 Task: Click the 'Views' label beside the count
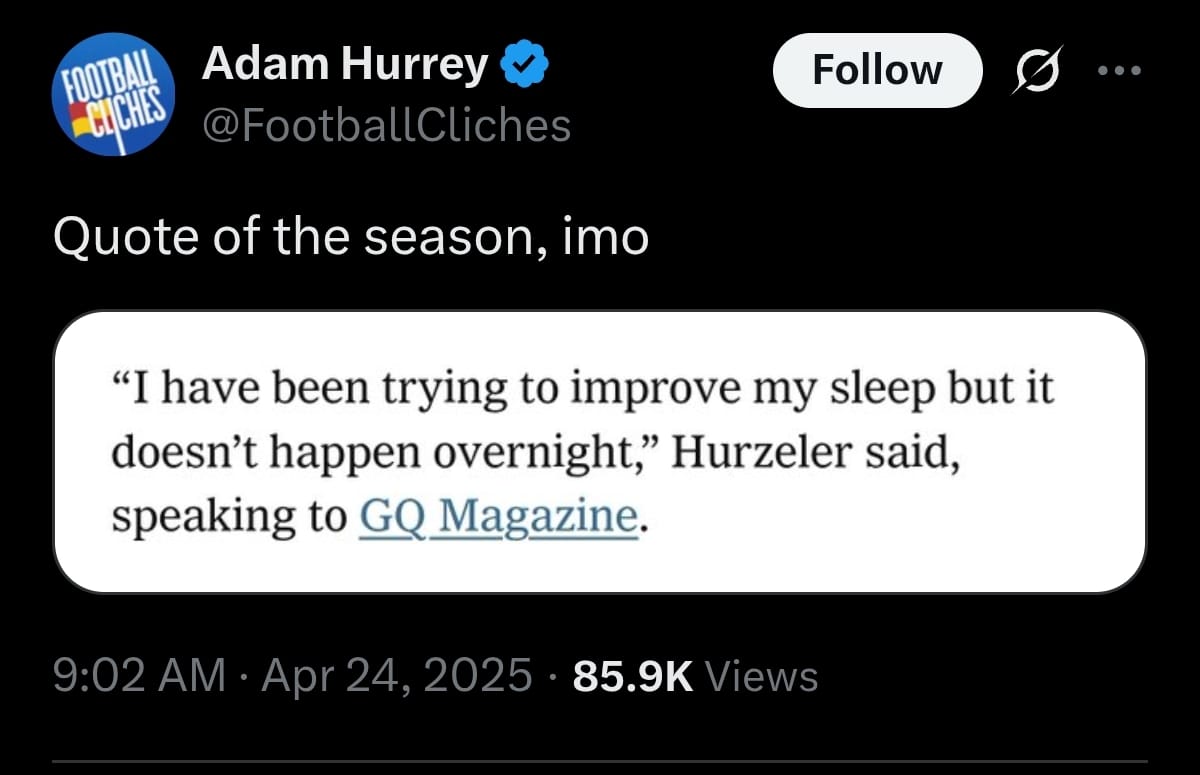click(762, 676)
